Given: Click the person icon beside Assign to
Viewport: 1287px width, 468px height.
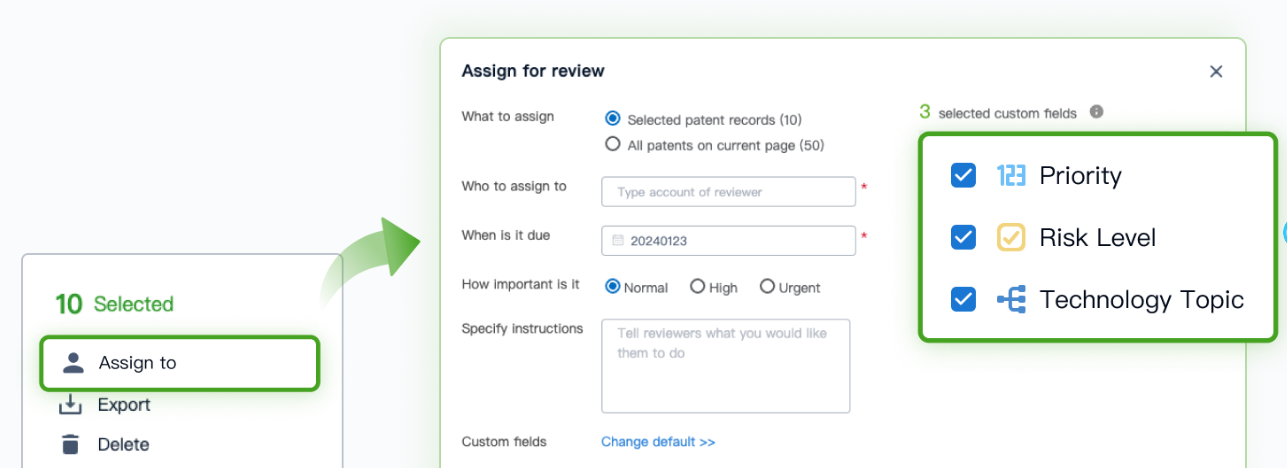Looking at the screenshot, I should point(73,363).
